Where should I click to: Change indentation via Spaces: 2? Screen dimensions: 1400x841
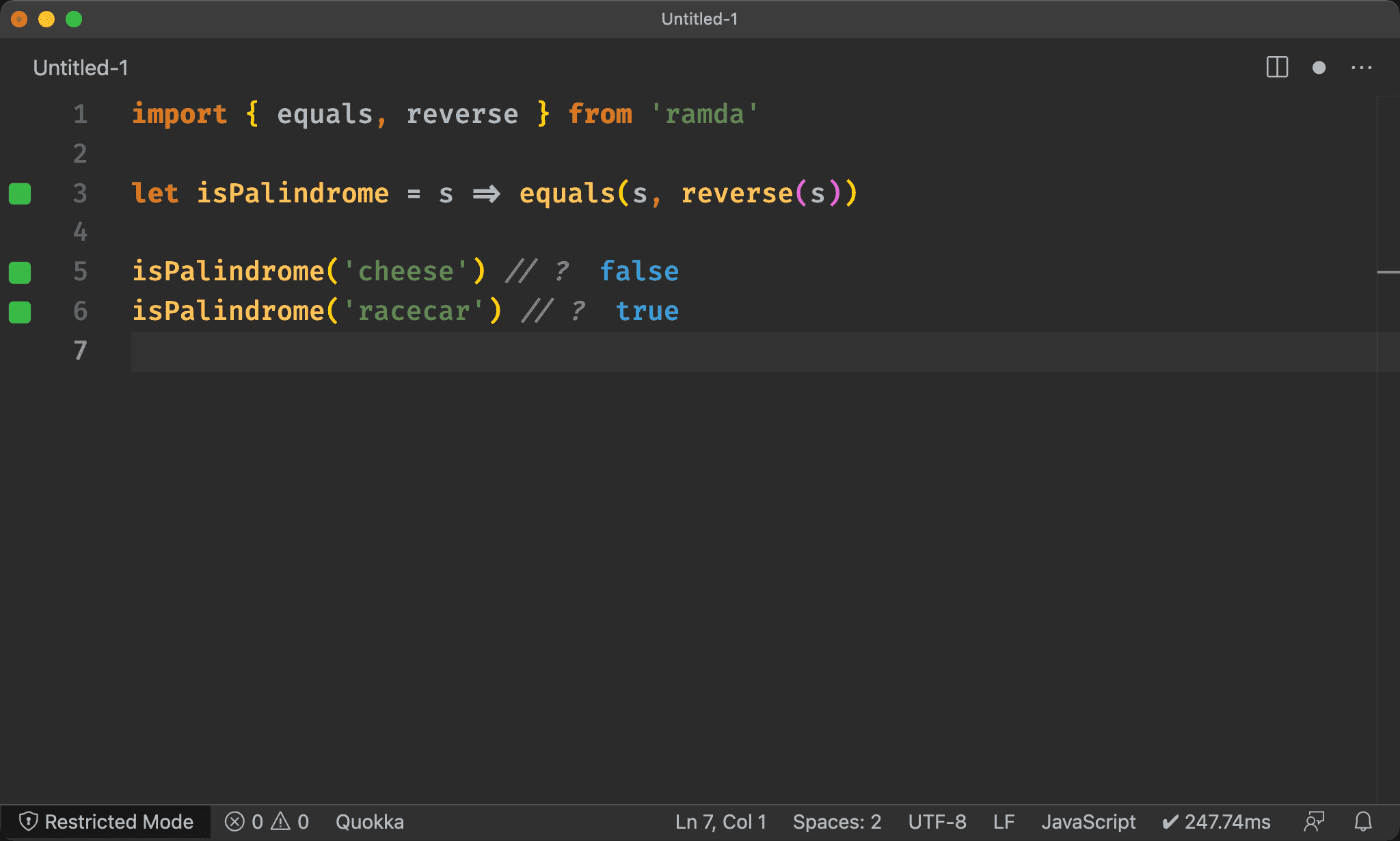tap(837, 822)
